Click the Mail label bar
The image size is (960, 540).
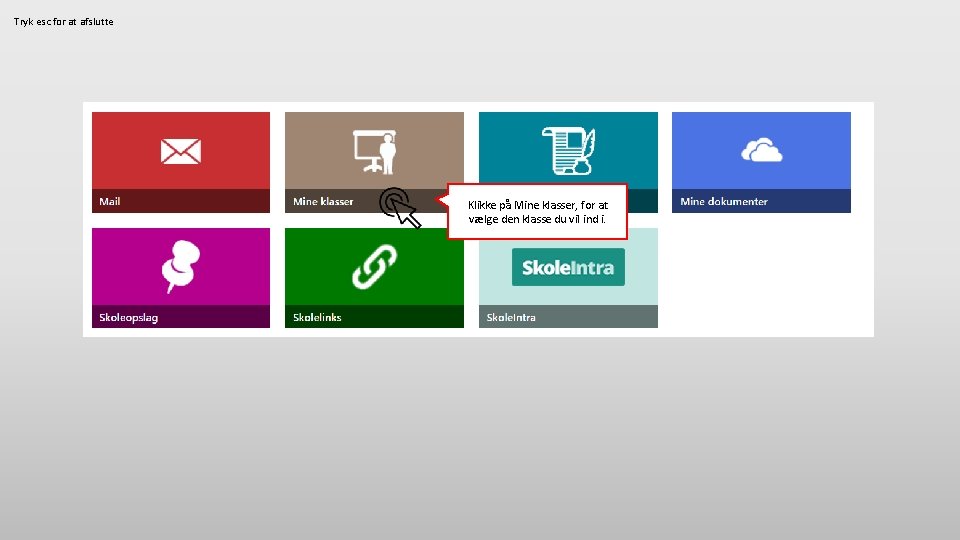click(181, 201)
